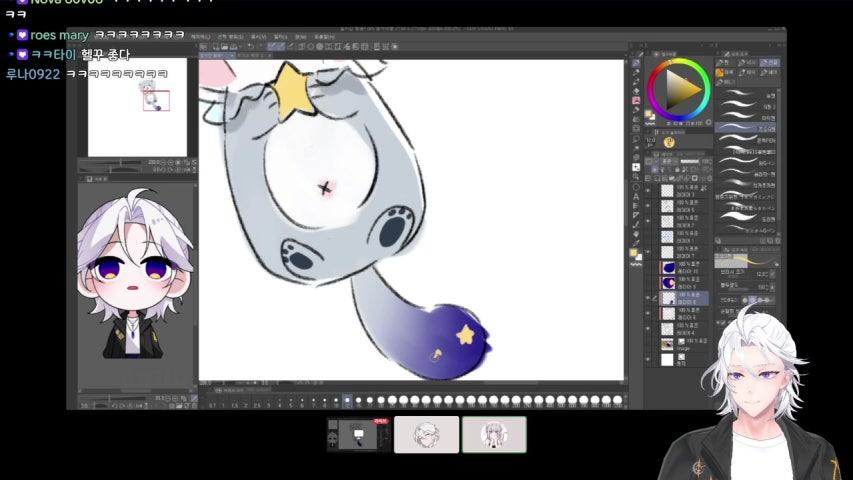
Task: Hide layer 레이어 2 using its eye icon
Action: pos(648,221)
